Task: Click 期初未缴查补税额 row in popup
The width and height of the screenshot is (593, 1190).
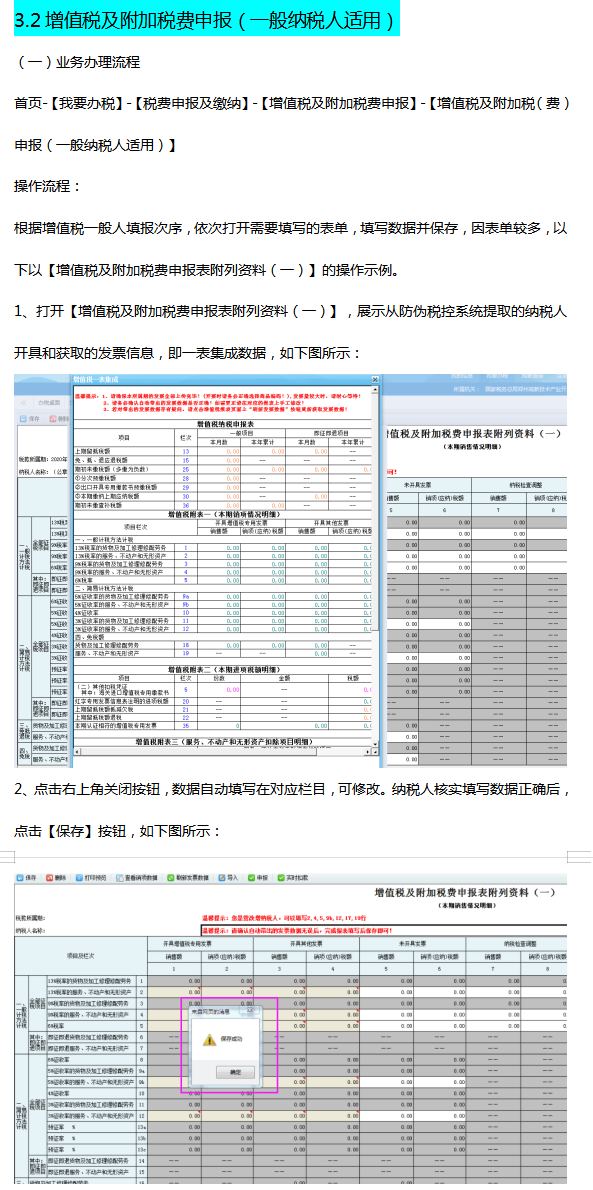Action: (x=221, y=505)
